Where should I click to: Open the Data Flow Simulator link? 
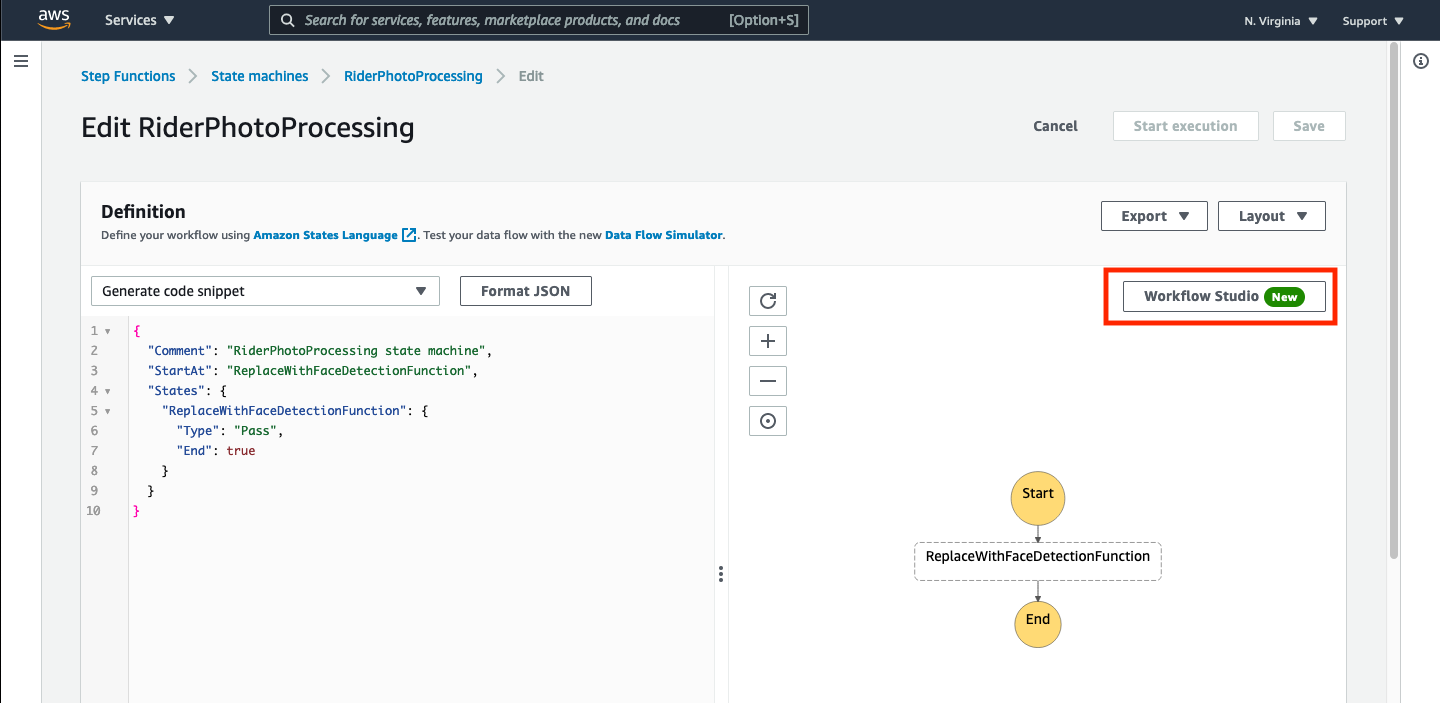(x=663, y=235)
